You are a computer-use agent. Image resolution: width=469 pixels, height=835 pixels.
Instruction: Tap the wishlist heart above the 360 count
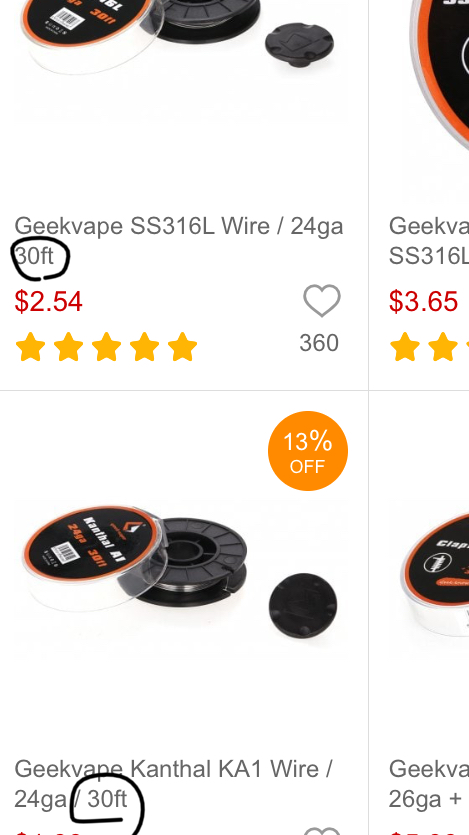(322, 301)
